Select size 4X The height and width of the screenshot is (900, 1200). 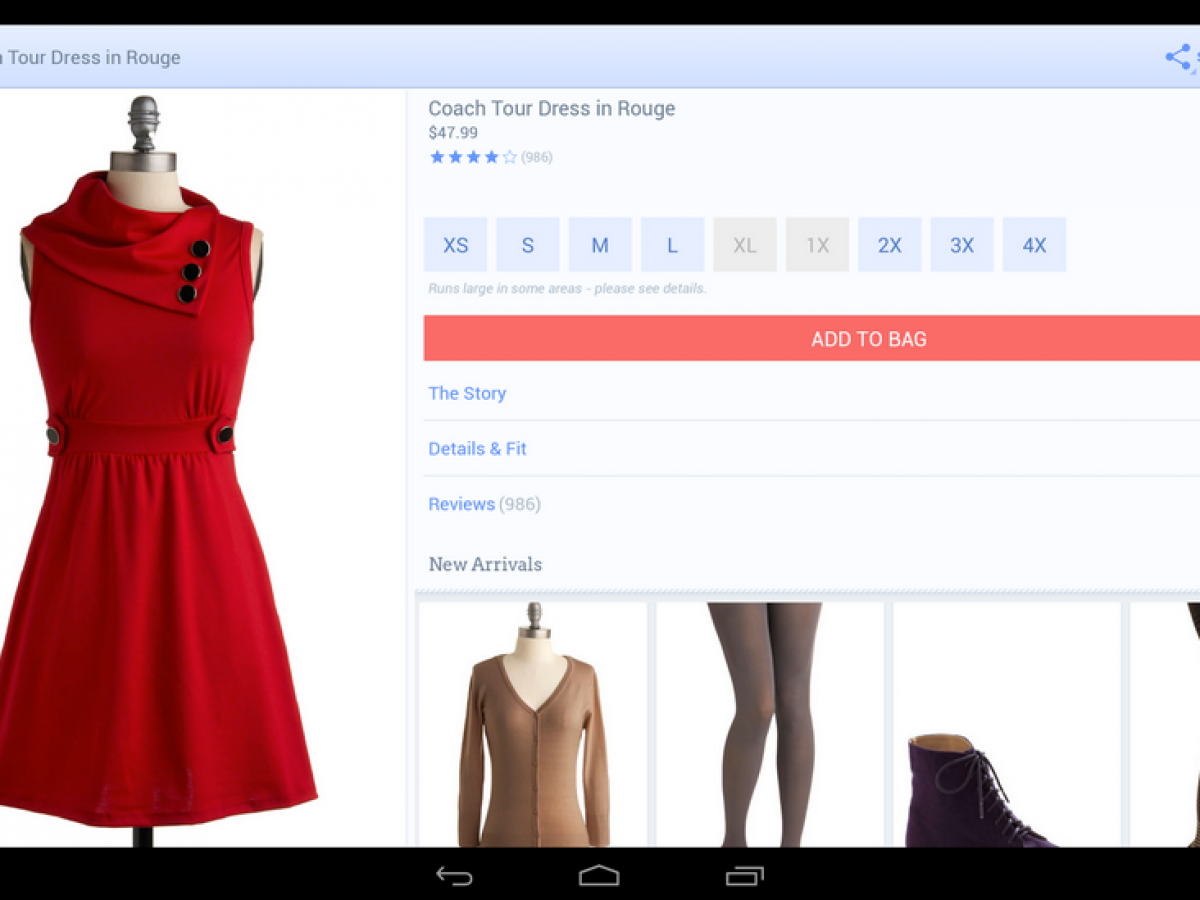(x=1034, y=245)
